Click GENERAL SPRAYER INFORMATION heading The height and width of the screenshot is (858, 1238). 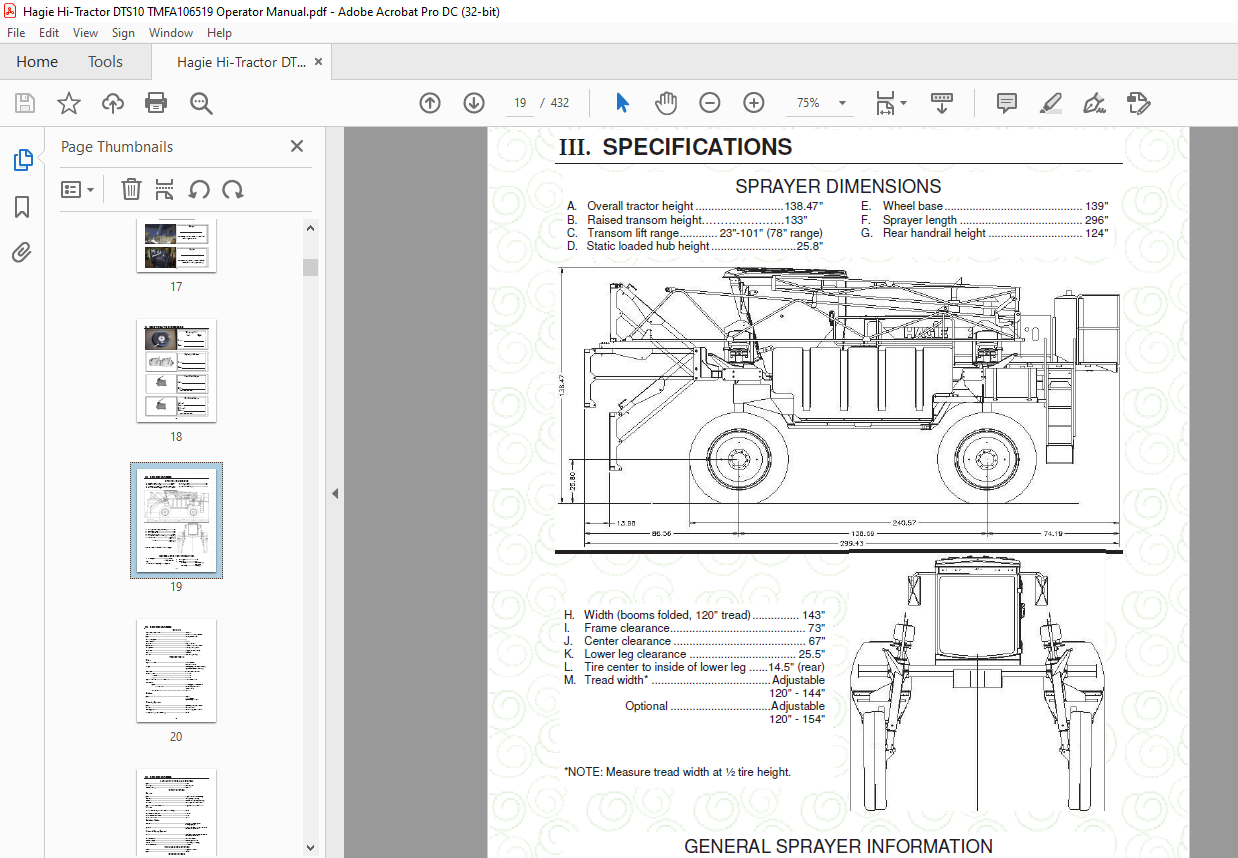(838, 846)
